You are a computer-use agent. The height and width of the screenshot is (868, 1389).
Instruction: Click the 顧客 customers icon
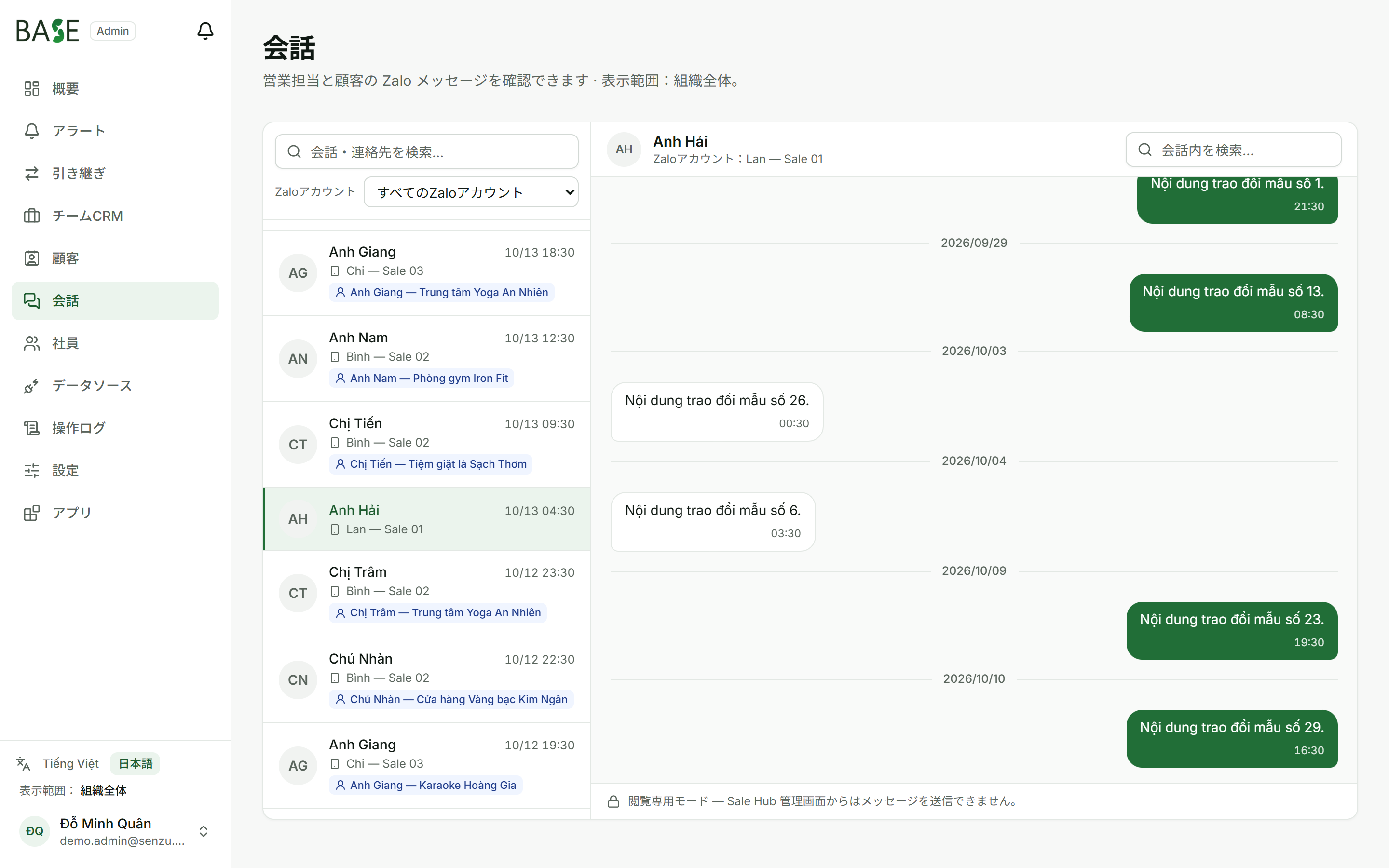[x=31, y=258]
